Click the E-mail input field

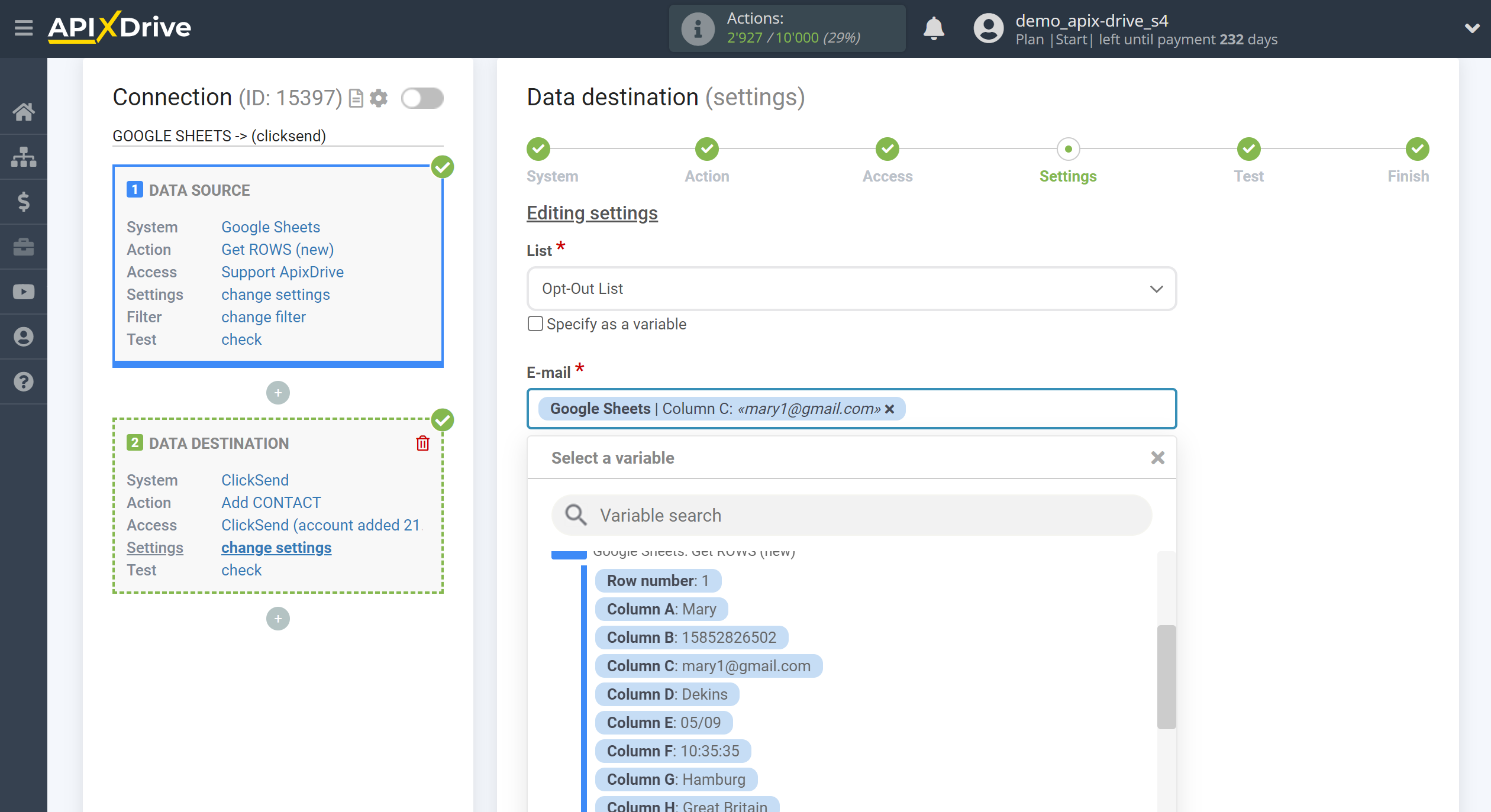coord(851,409)
